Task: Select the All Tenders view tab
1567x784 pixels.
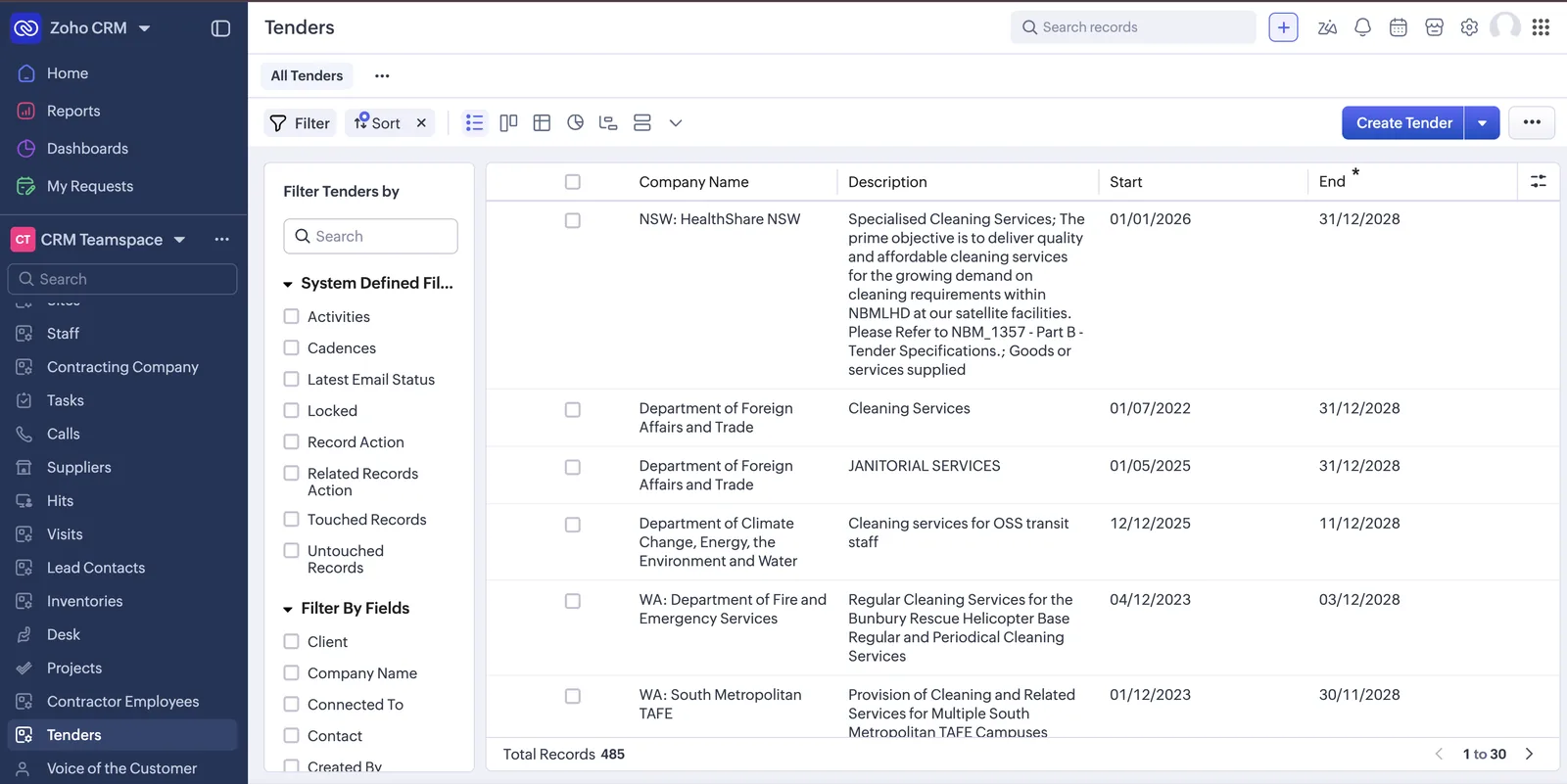Action: (x=307, y=75)
